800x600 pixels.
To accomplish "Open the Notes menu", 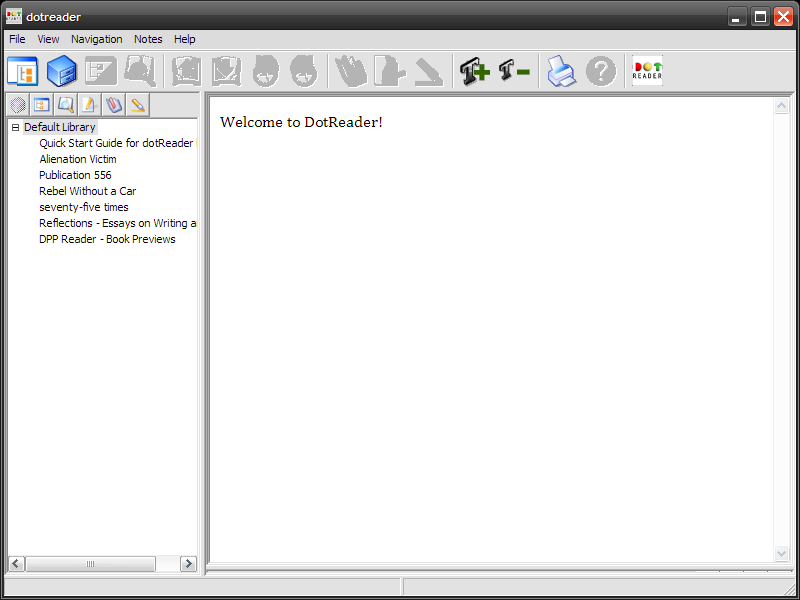I will 148,39.
